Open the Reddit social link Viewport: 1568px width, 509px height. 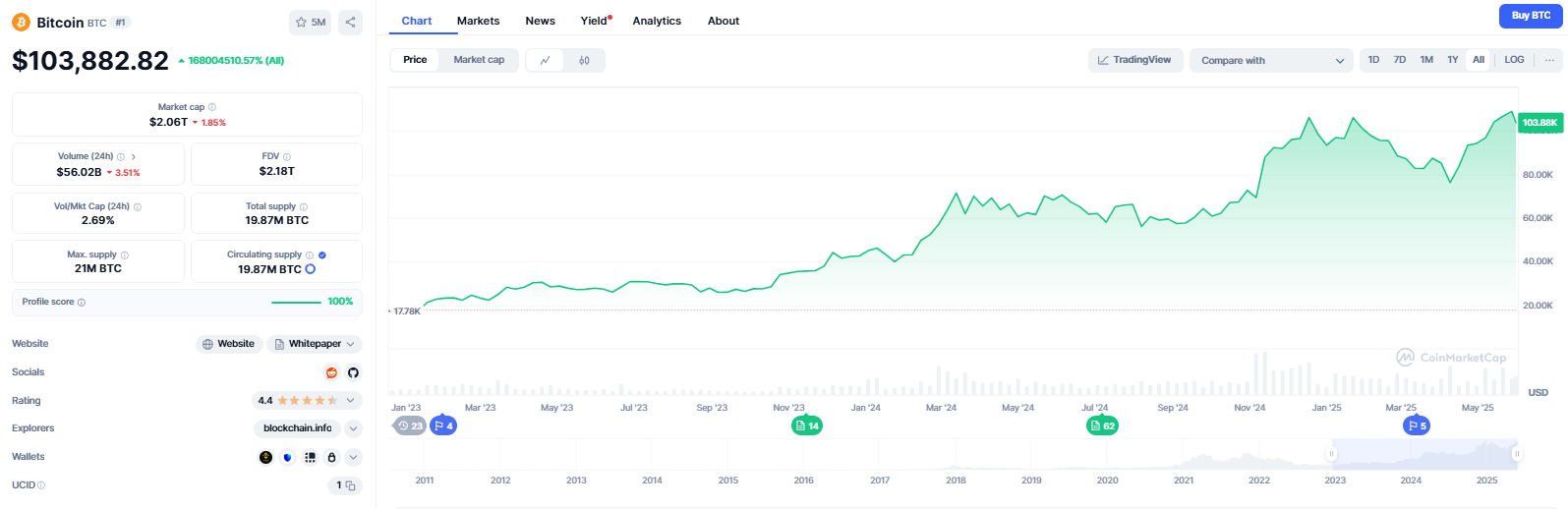[331, 372]
